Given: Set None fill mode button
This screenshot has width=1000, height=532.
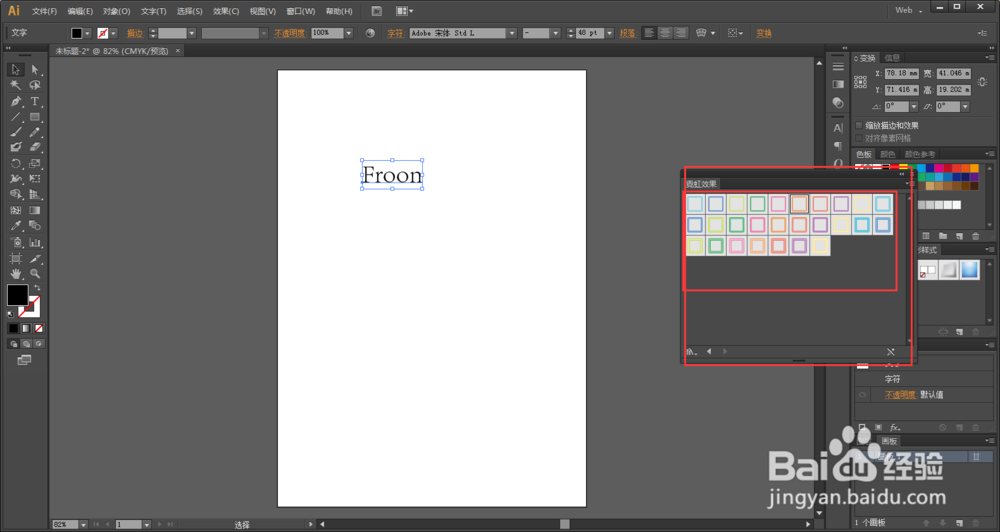Looking at the screenshot, I should [39, 329].
